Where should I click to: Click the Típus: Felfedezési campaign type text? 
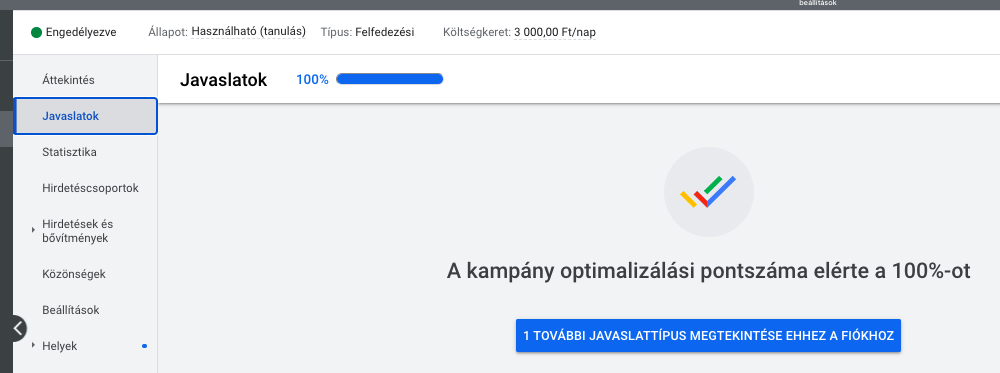tap(367, 32)
